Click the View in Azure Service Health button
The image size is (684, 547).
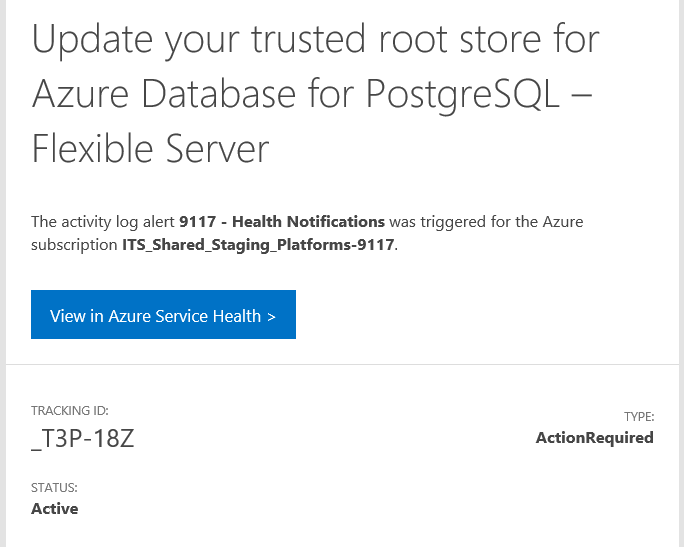click(163, 315)
